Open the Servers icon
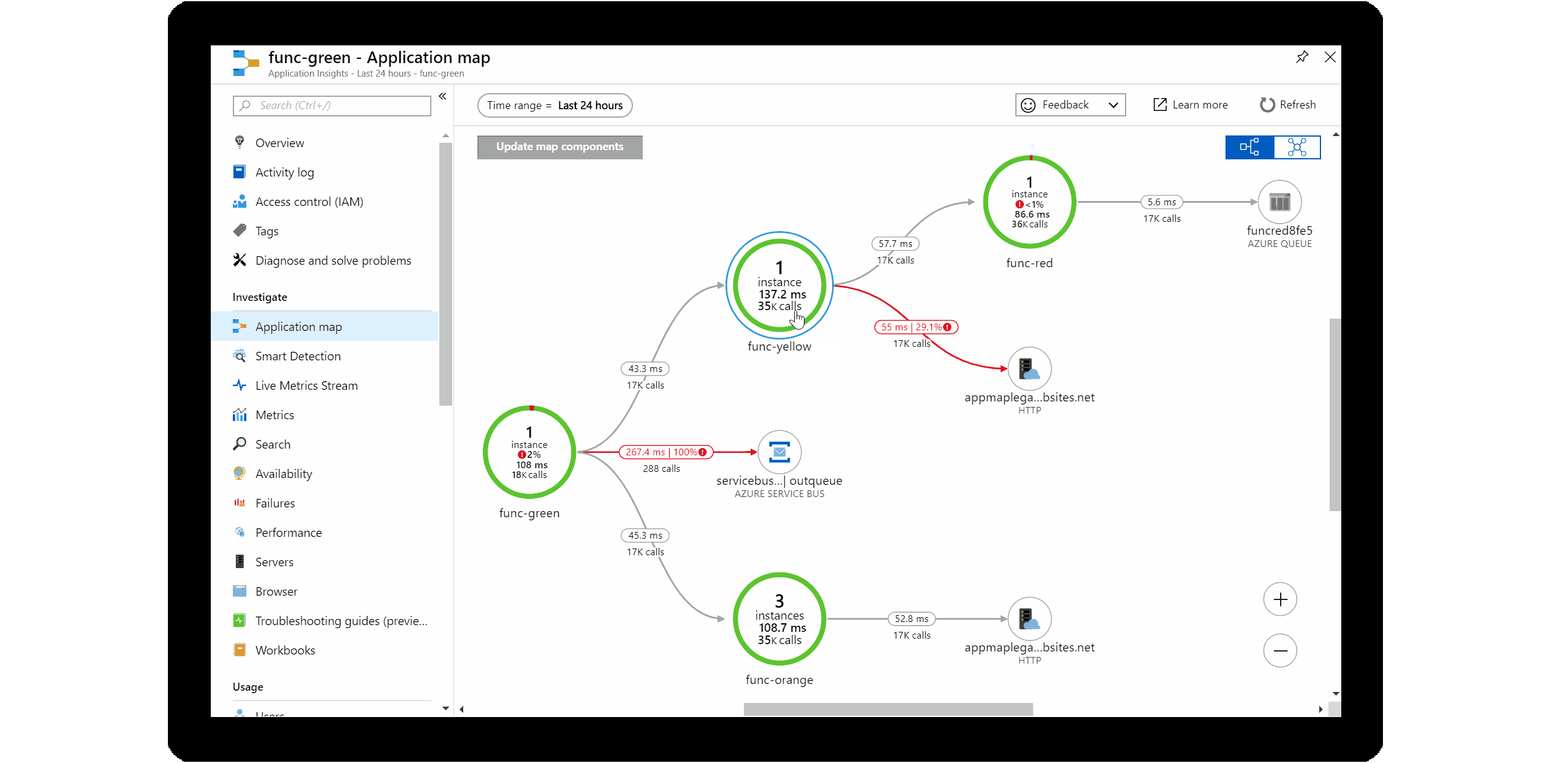The image size is (1568, 763). [240, 561]
